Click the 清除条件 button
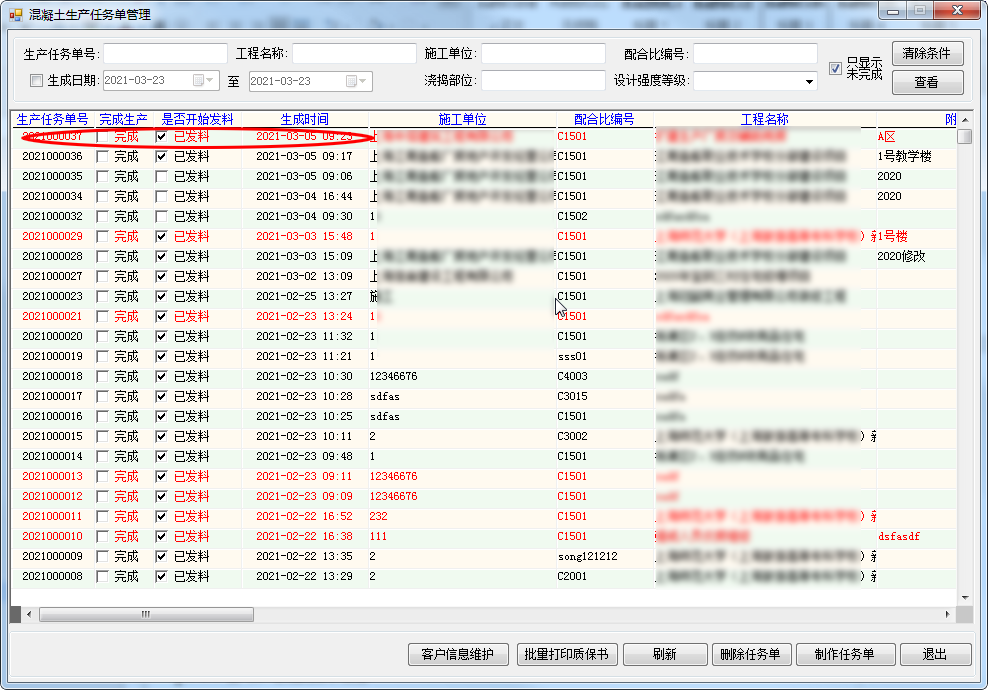The height and width of the screenshot is (690, 988). [927, 53]
